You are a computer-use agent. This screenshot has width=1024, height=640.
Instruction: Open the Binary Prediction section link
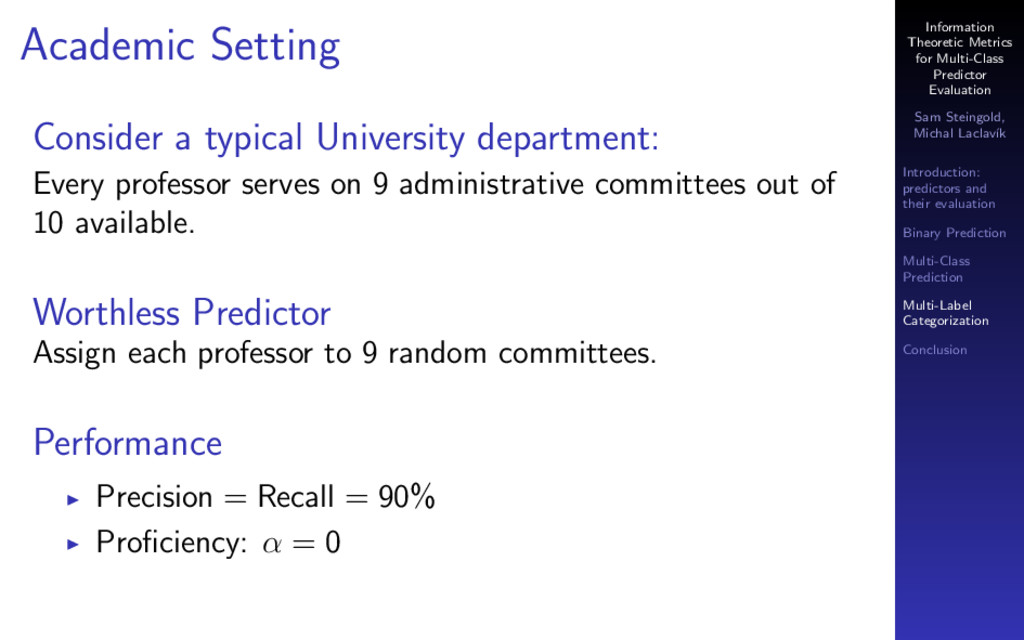click(954, 233)
